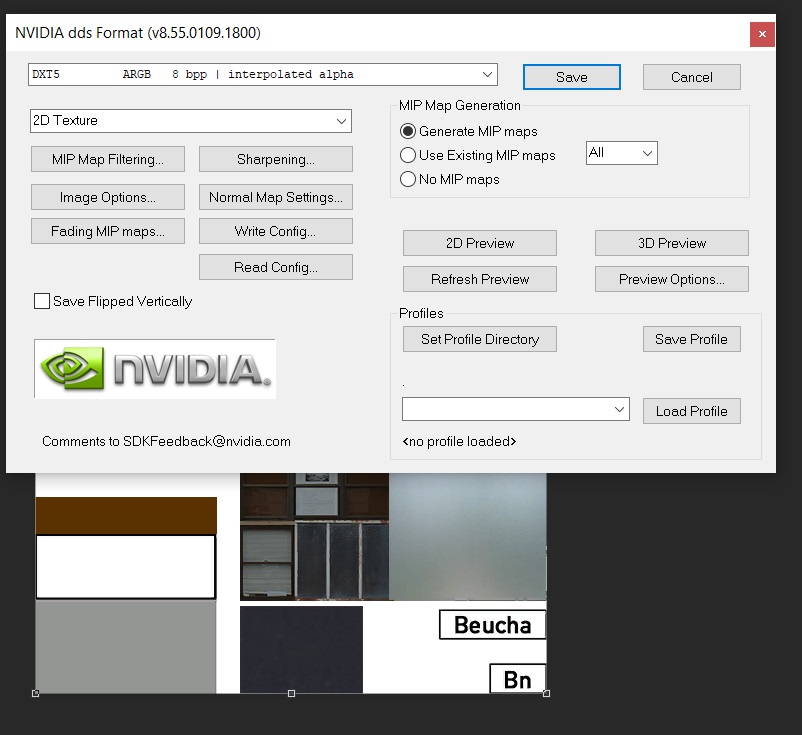Open the MIP level count dropdown showing All
This screenshot has width=802, height=735.
tap(621, 153)
